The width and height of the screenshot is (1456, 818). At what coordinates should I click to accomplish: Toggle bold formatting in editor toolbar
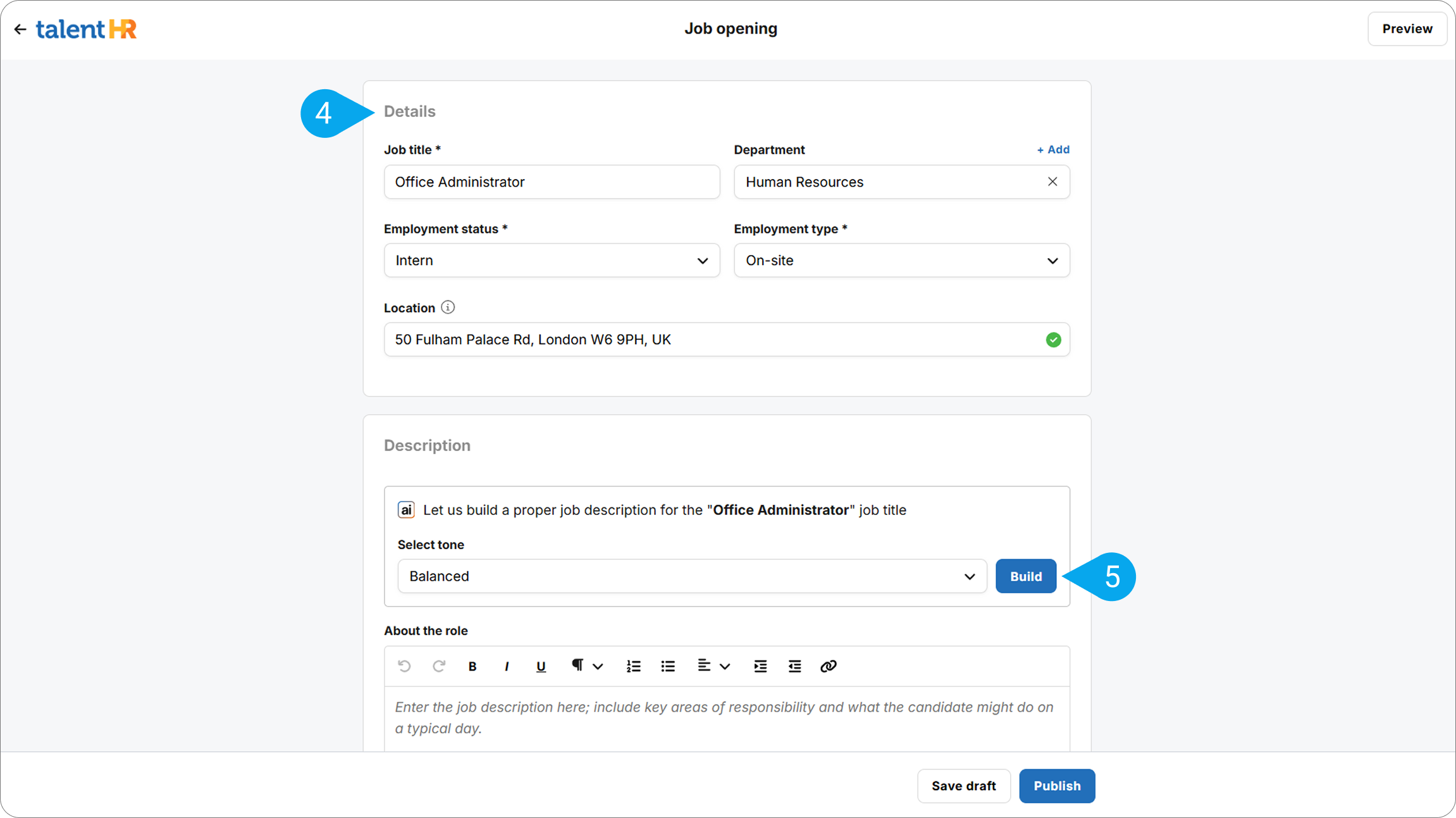pos(472,666)
